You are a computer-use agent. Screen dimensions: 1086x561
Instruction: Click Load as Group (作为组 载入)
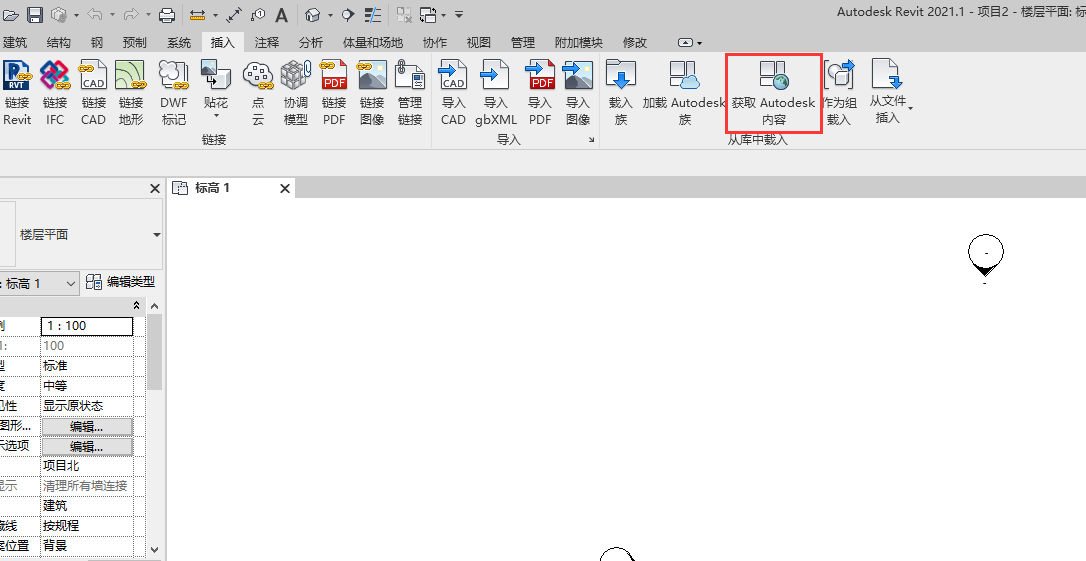[839, 92]
